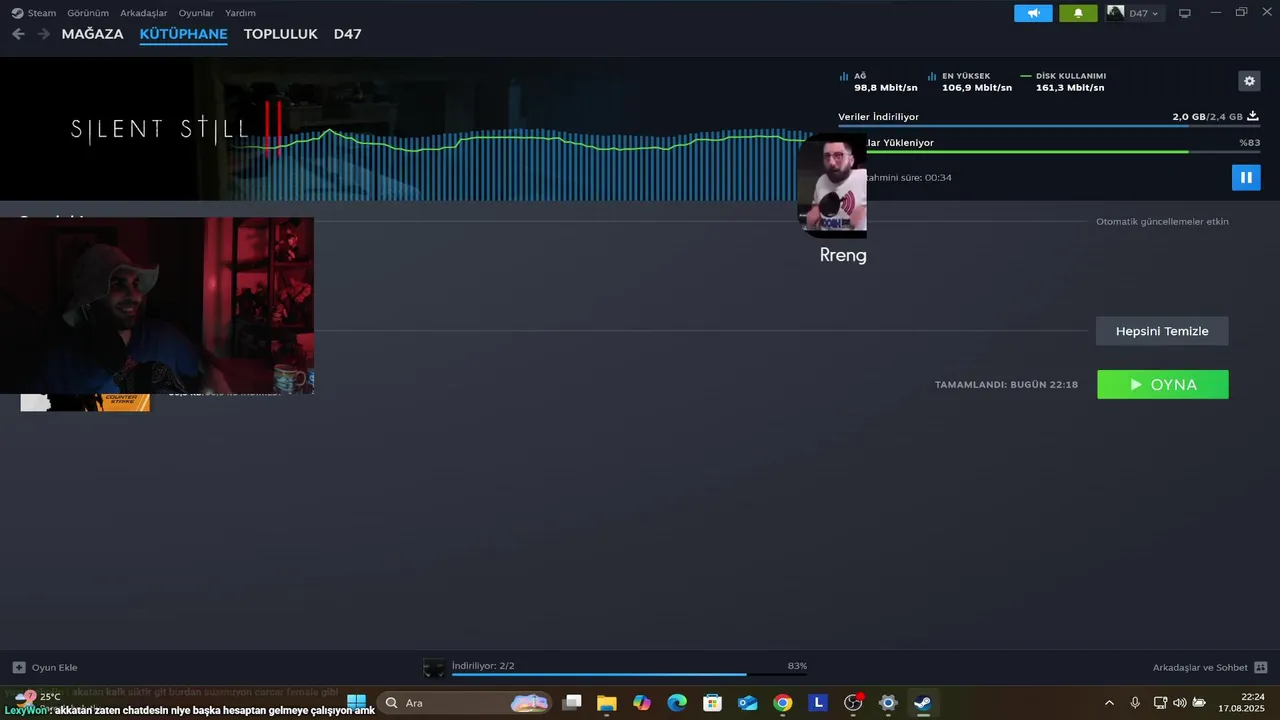Go back with the left arrow
The width and height of the screenshot is (1280, 720).
[18, 34]
